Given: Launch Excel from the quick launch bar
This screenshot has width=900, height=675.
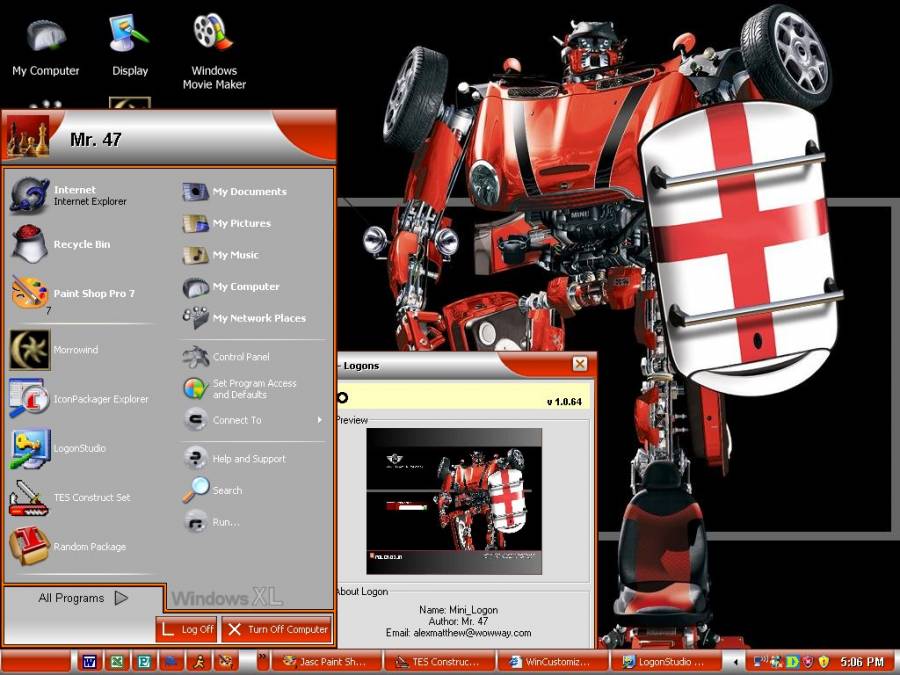Looking at the screenshot, I should [117, 662].
